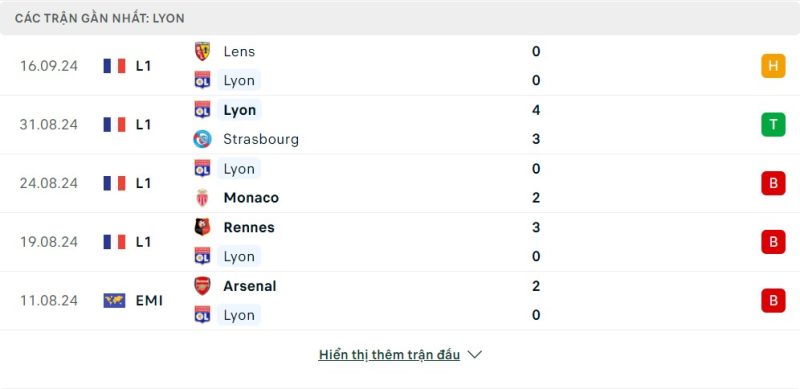
Task: Open the 16.09.24 Lens vs Lyon match row
Action: (x=400, y=66)
